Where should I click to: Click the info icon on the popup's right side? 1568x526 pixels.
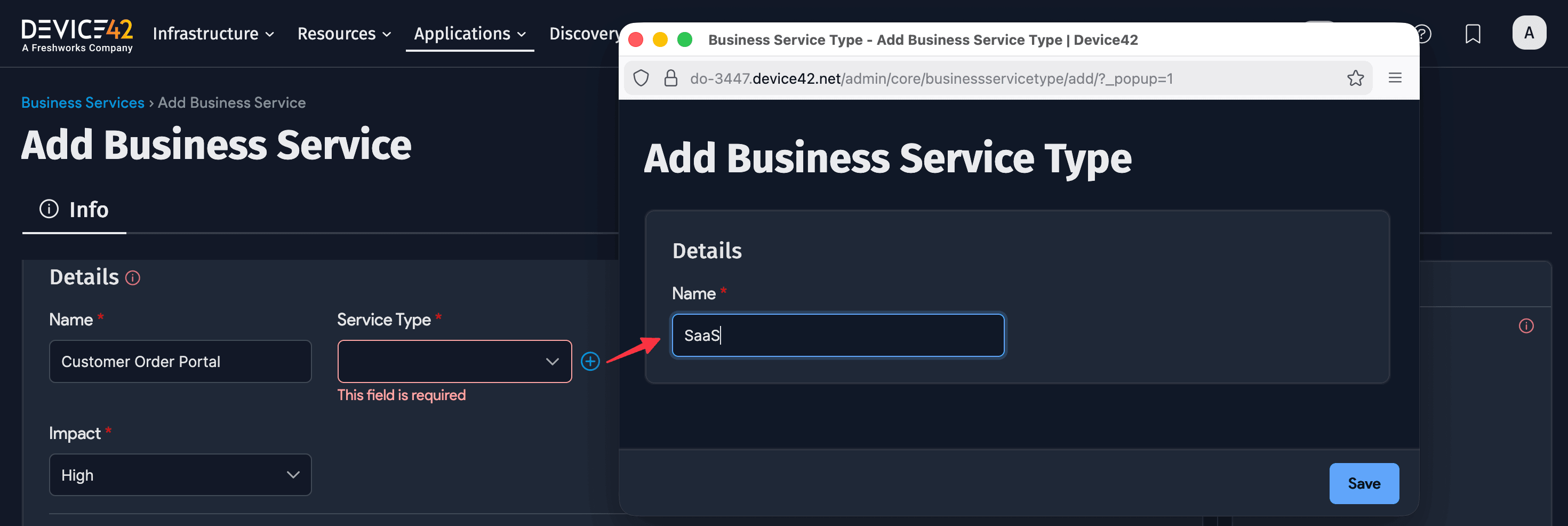(x=1526, y=326)
